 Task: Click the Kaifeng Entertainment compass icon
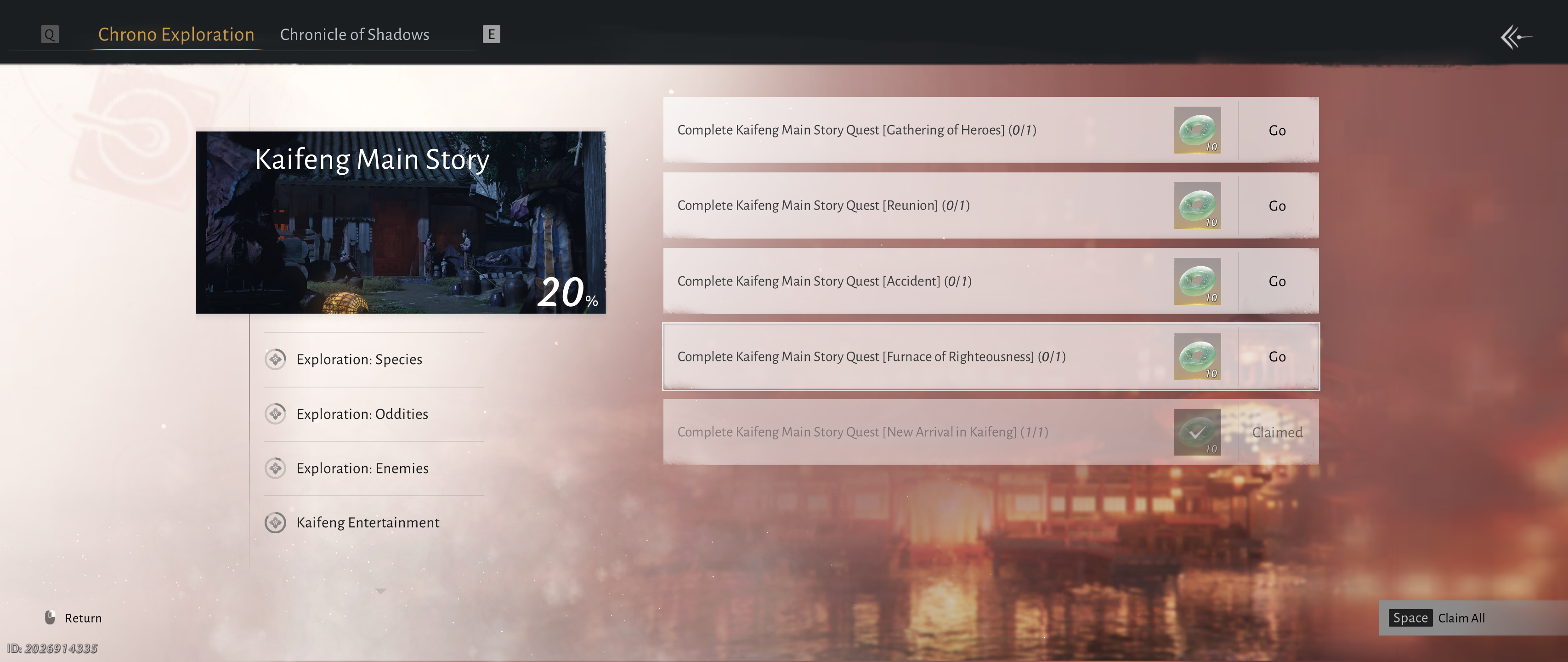(x=276, y=523)
